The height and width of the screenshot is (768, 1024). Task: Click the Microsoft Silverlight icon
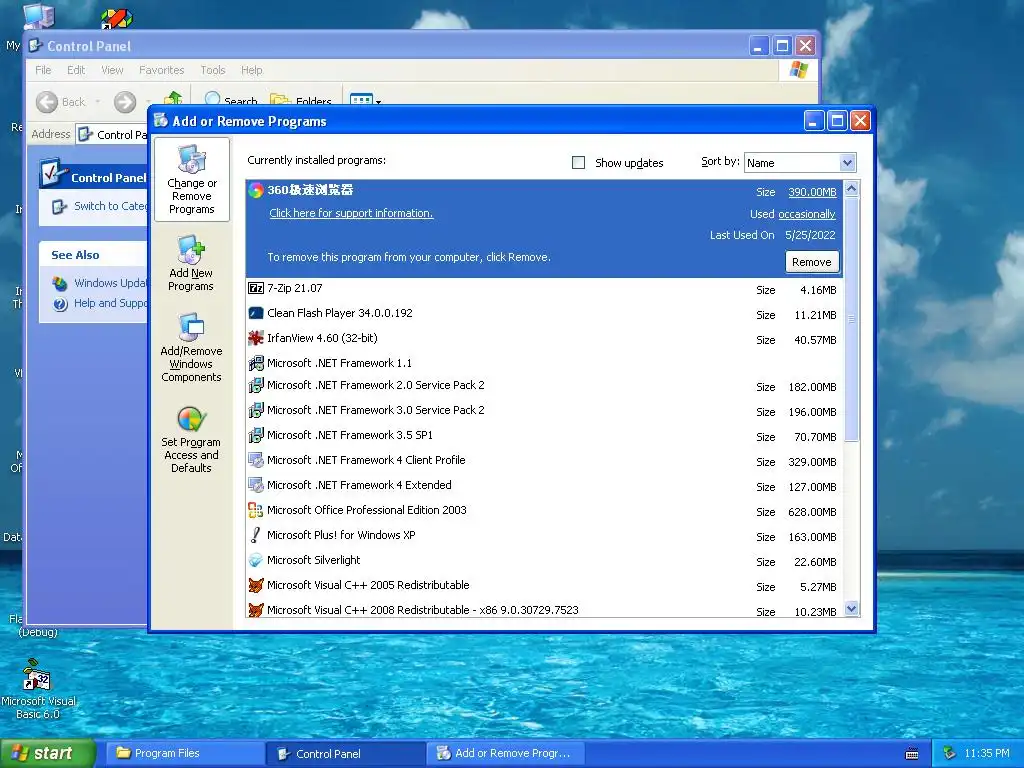click(256, 560)
